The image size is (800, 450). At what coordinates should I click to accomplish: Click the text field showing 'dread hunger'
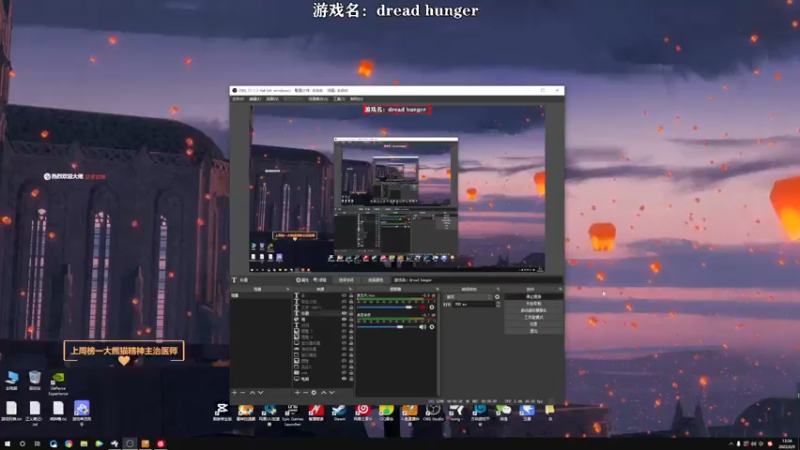(x=477, y=280)
